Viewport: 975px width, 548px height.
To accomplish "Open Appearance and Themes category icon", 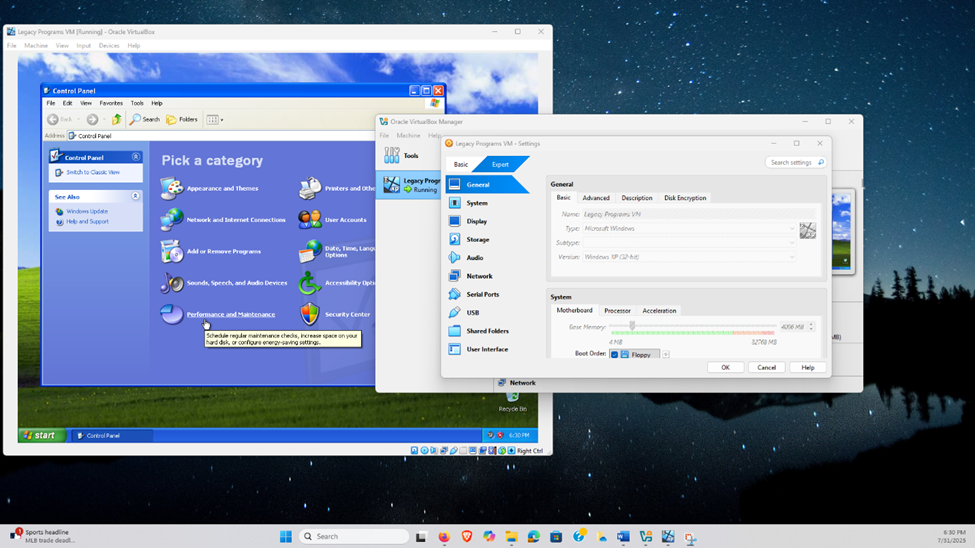I will 172,188.
